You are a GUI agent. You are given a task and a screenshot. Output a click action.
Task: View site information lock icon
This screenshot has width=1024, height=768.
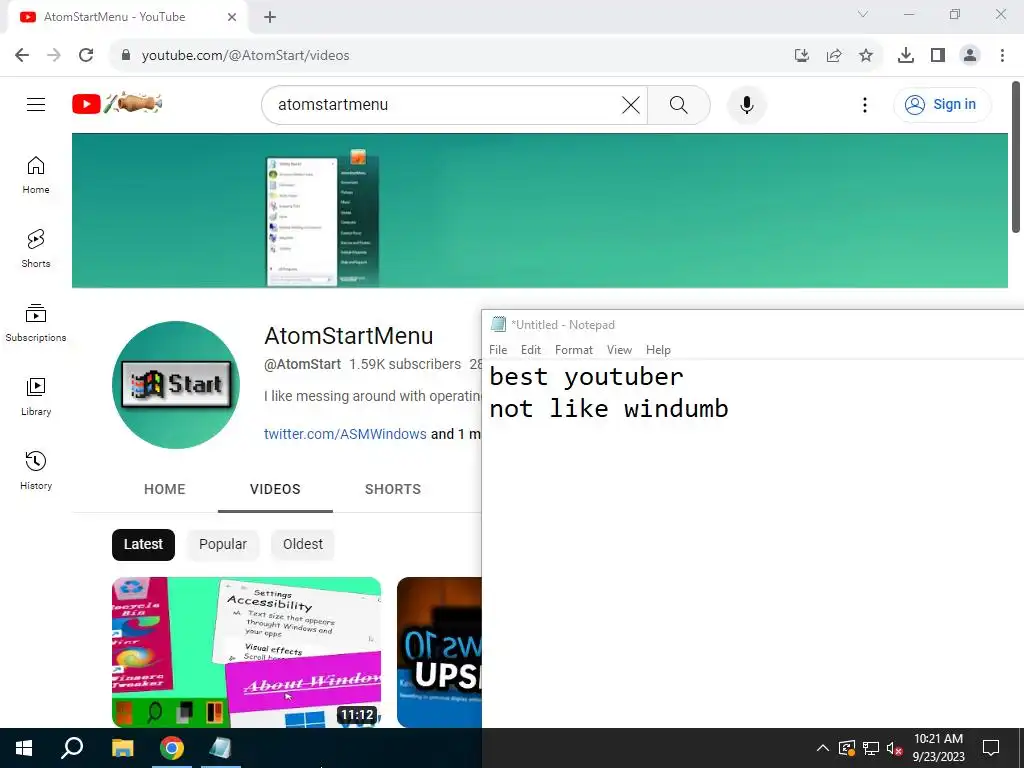pyautogui.click(x=126, y=55)
